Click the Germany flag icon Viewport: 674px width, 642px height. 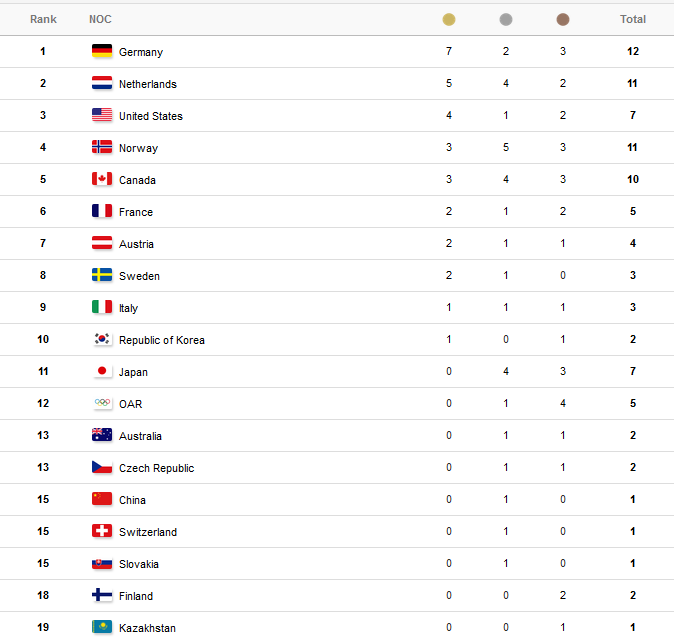pyautogui.click(x=102, y=51)
